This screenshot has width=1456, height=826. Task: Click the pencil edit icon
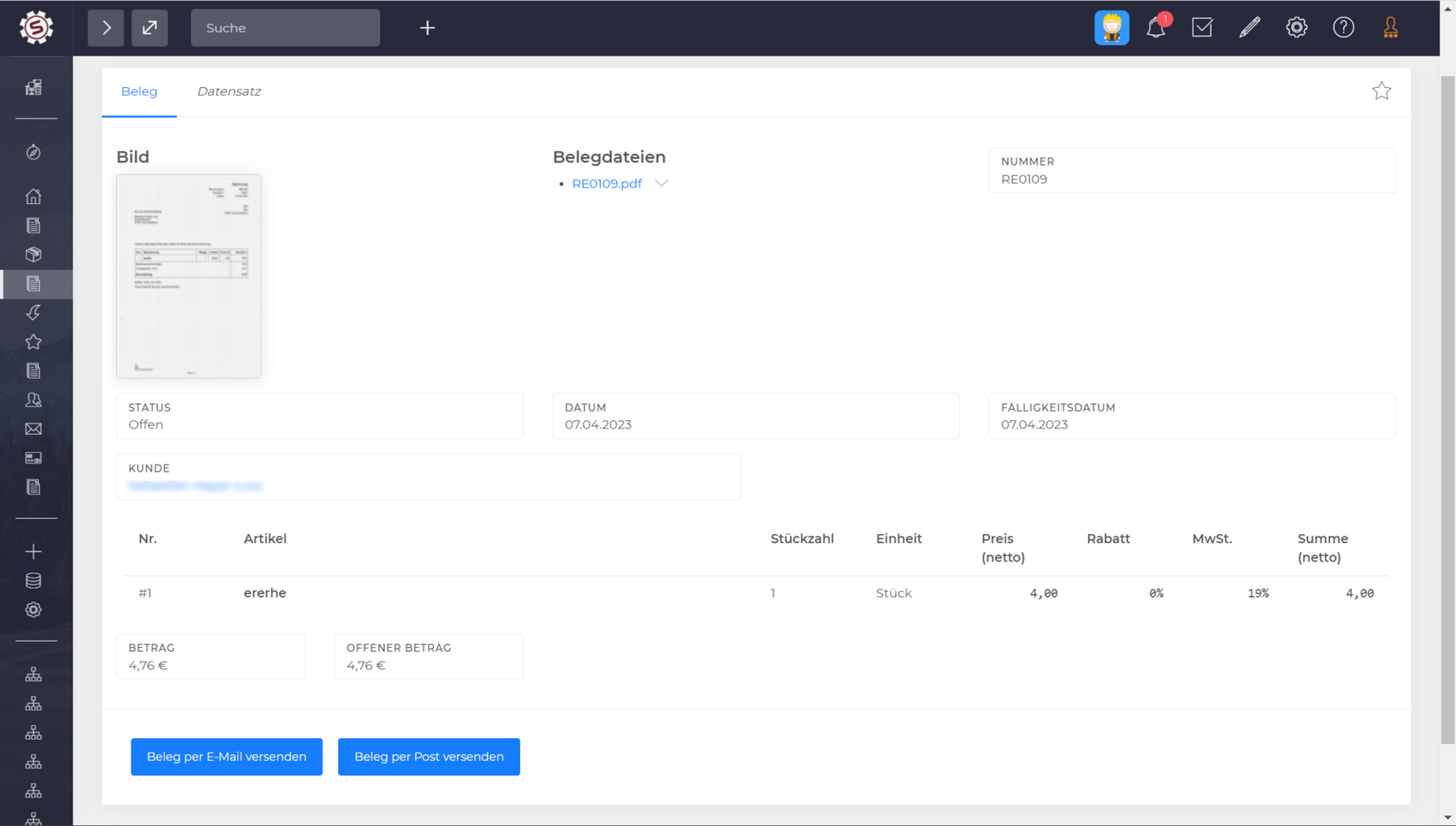(1249, 27)
